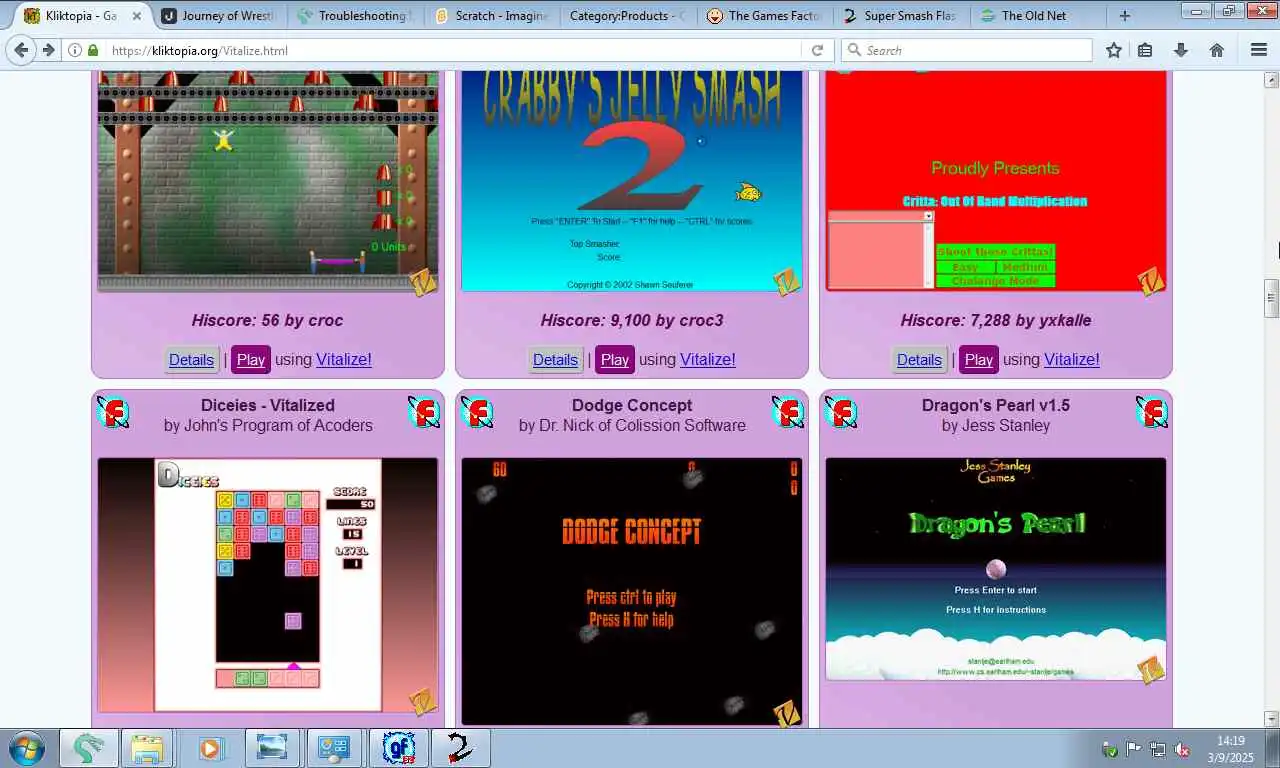Screen dimensions: 1280x768
Task: Click the Vitalize badge on the Dragon's Pearl screenshot
Action: click(x=1152, y=670)
